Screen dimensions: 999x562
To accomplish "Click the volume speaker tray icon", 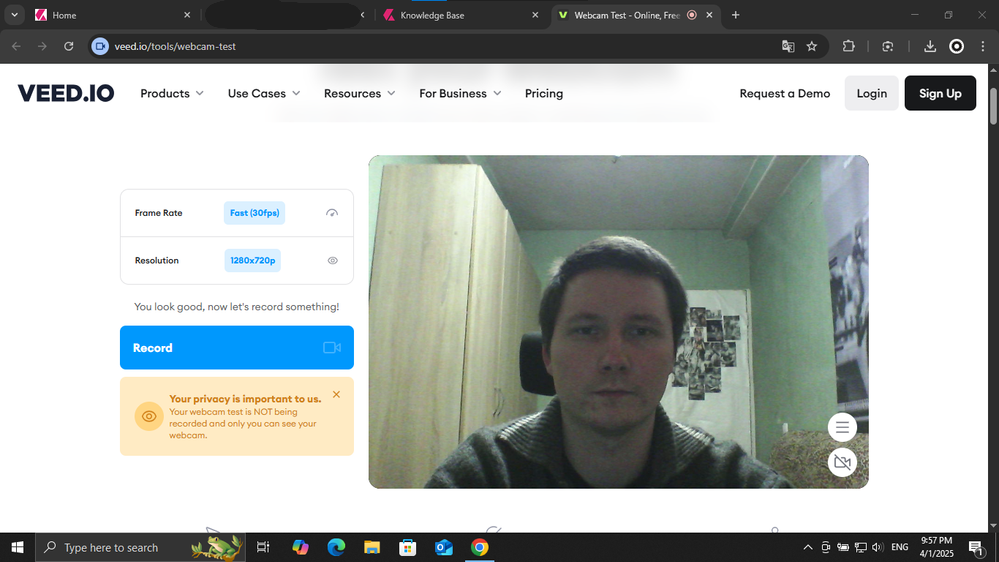I will pos(877,547).
